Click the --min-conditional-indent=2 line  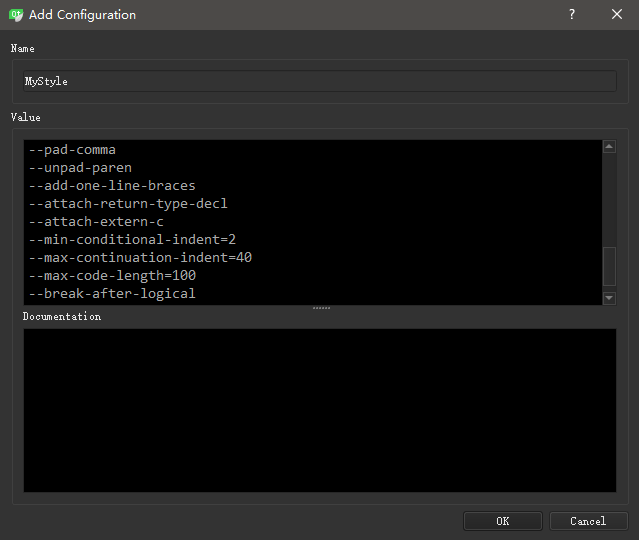click(132, 240)
